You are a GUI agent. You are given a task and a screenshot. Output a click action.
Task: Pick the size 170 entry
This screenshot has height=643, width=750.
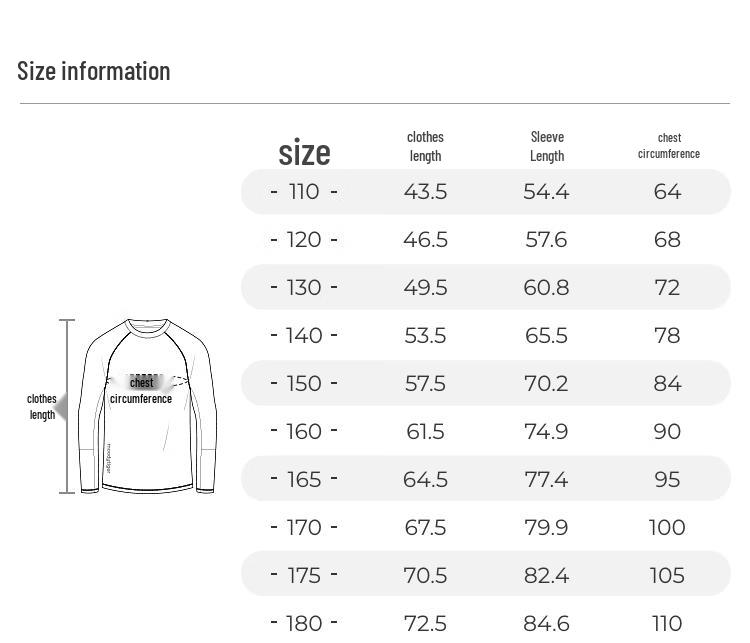(304, 527)
